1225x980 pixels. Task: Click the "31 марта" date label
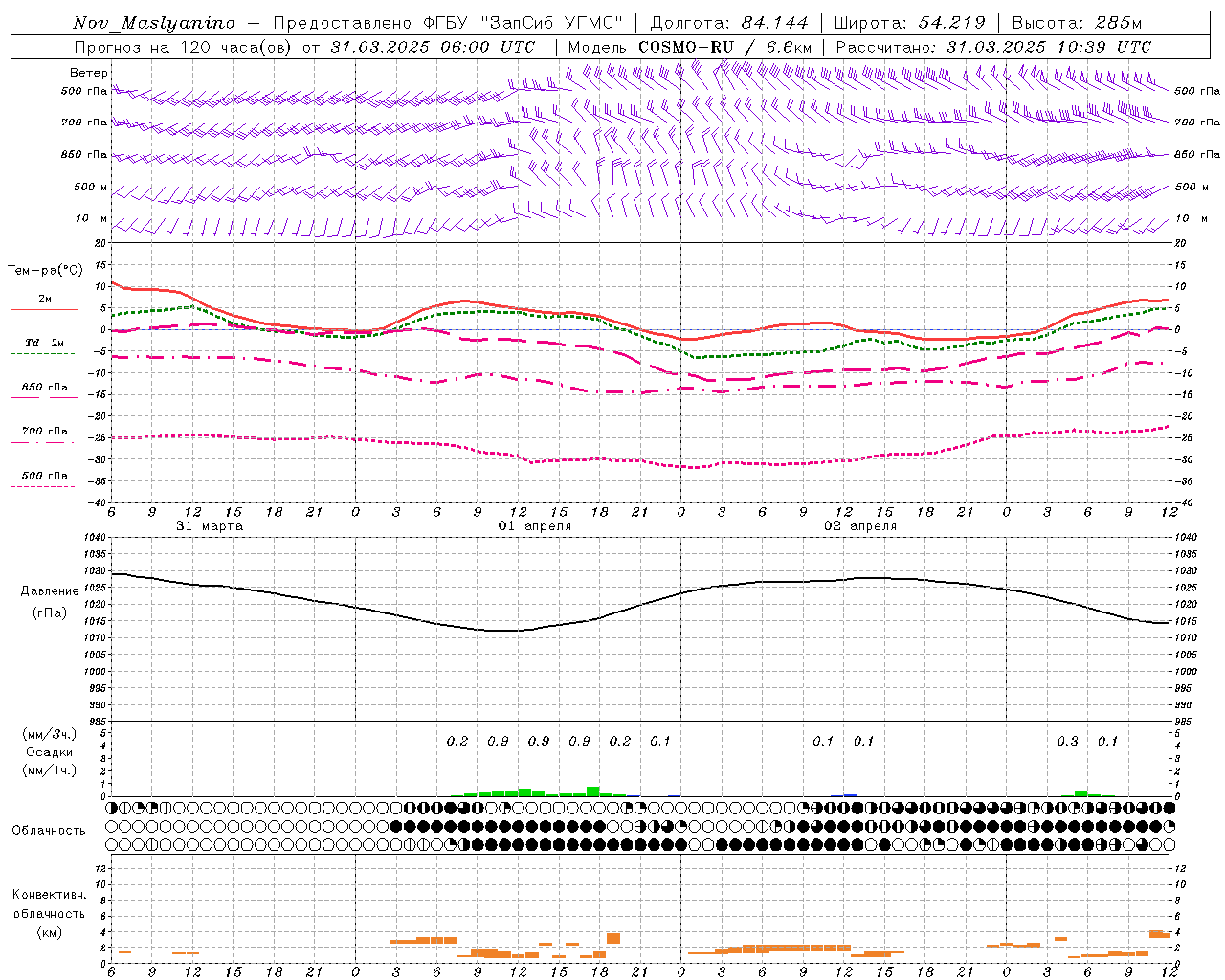point(210,526)
